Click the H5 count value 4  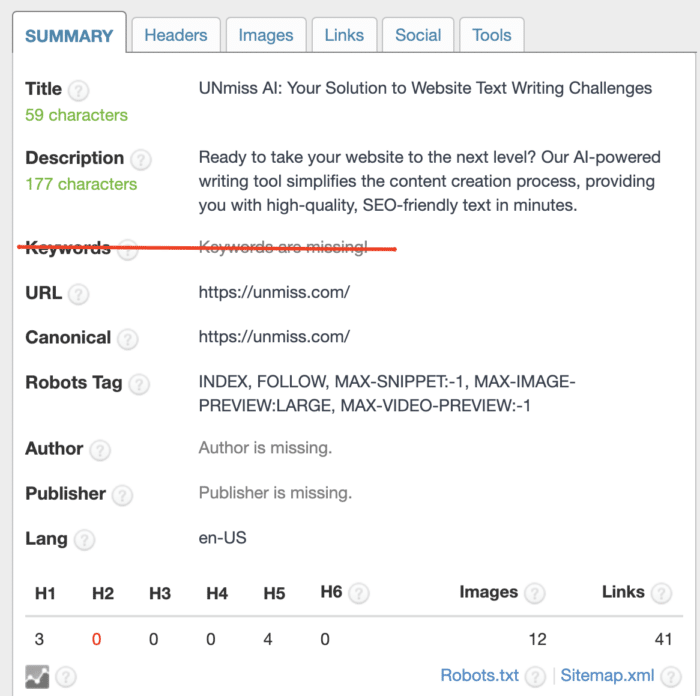coord(268,639)
